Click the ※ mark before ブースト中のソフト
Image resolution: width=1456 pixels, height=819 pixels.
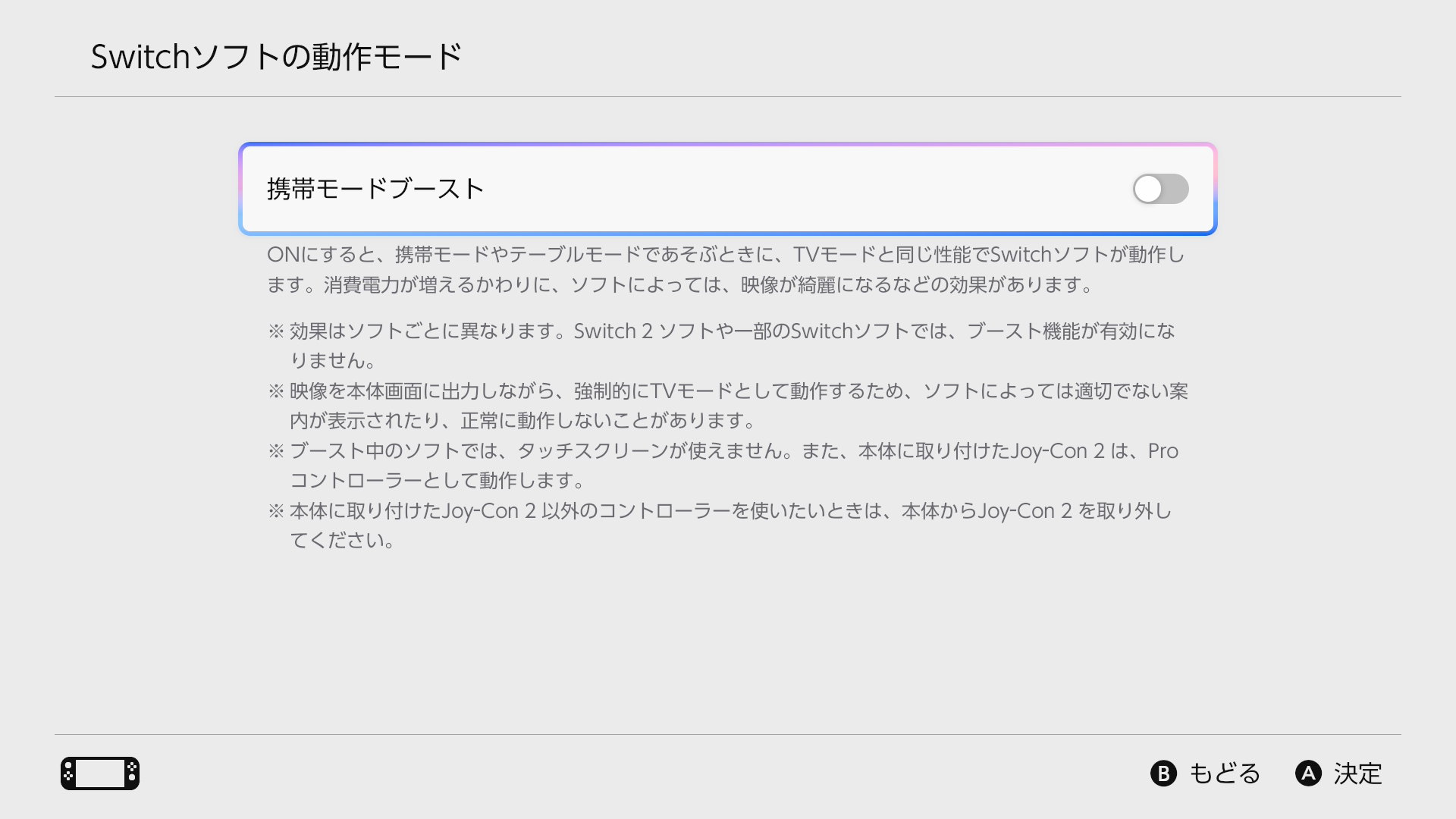[x=276, y=451]
